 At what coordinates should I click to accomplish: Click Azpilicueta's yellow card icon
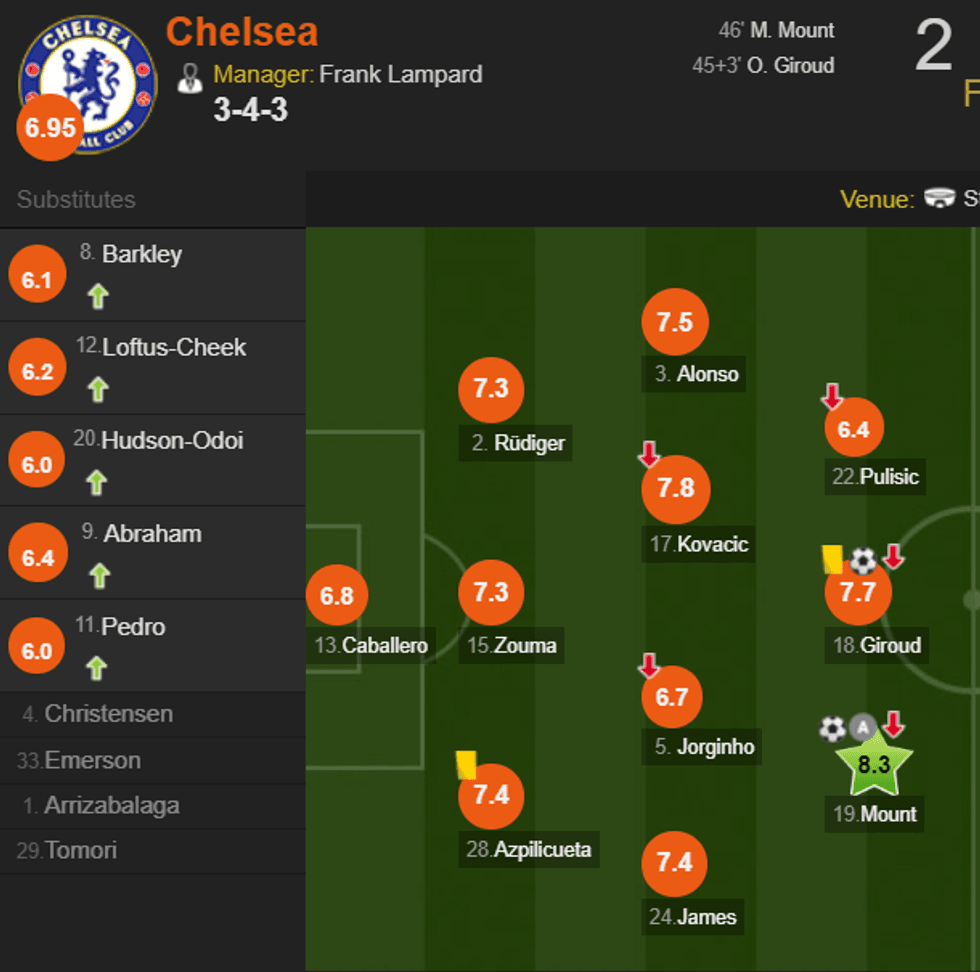[x=466, y=765]
